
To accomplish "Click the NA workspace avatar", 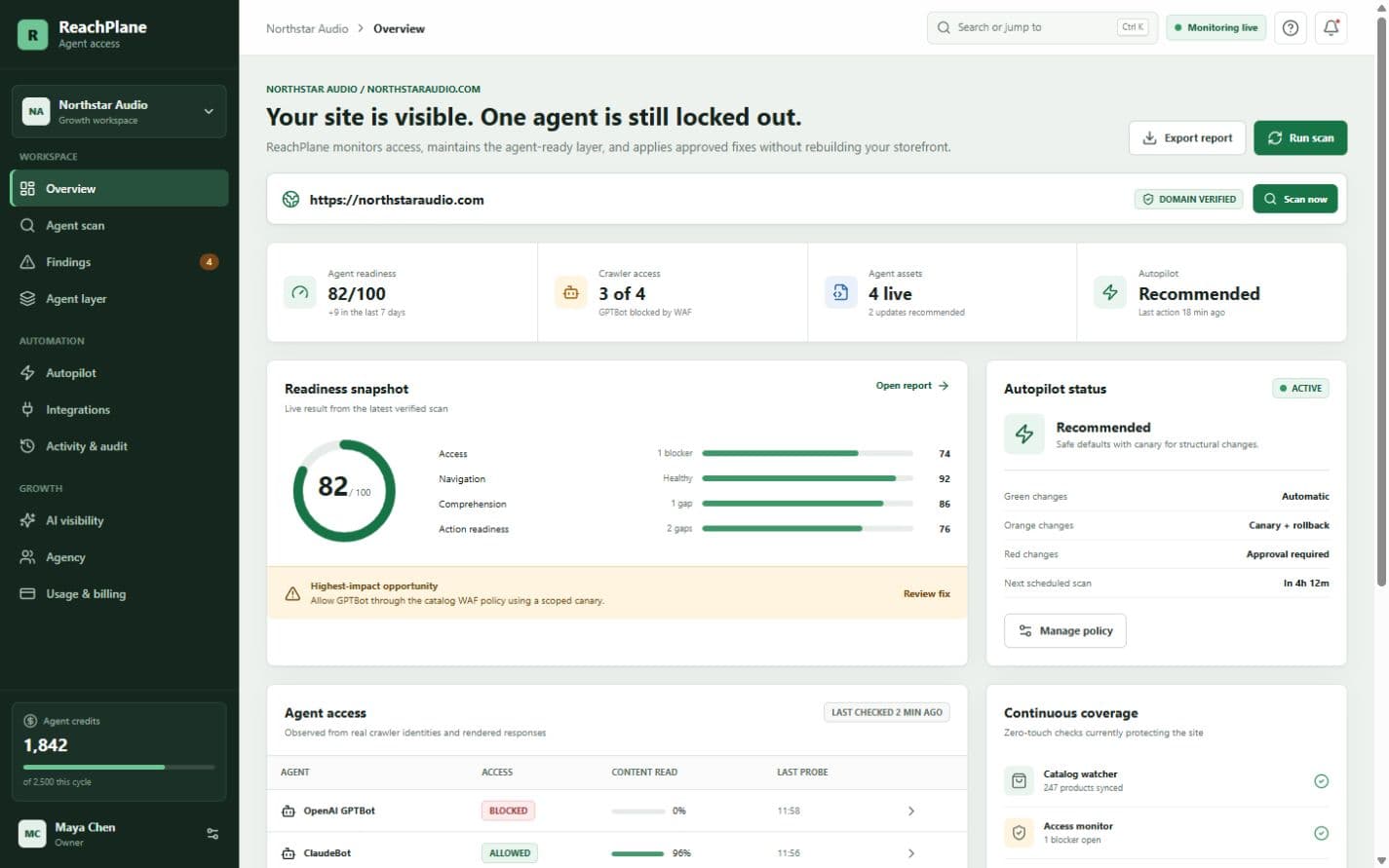I will [x=36, y=112].
